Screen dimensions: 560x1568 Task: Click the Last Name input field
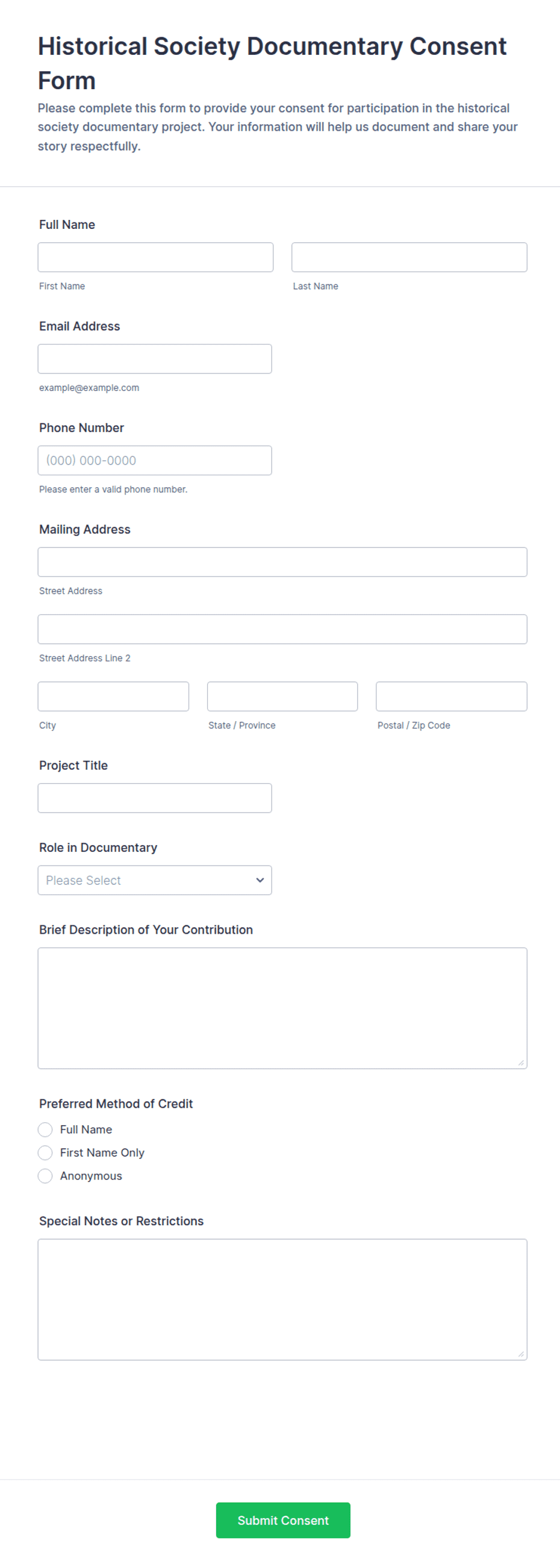[x=409, y=257]
